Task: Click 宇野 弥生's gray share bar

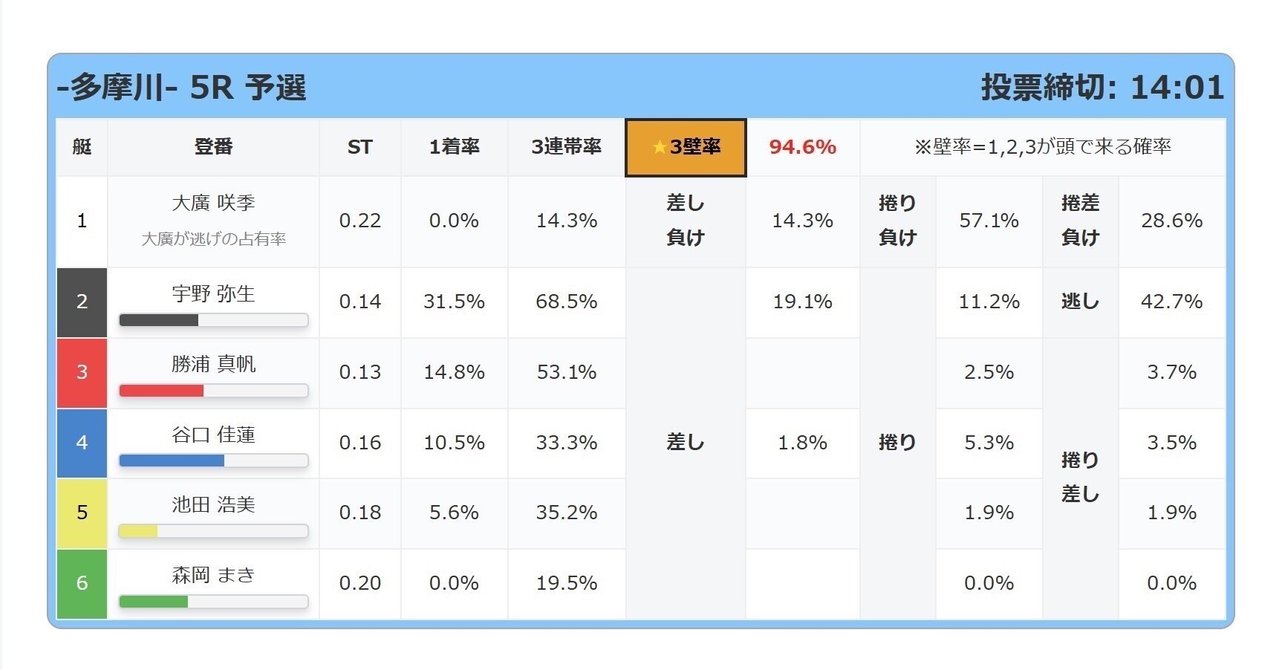Action: pyautogui.click(x=213, y=320)
